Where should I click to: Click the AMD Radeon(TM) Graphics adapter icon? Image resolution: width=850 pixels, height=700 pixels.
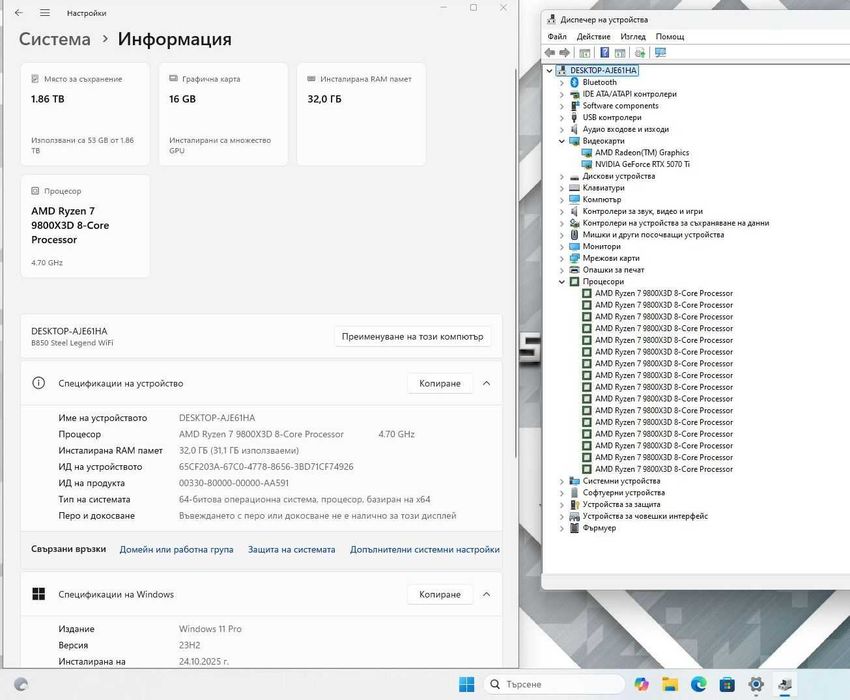click(587, 153)
